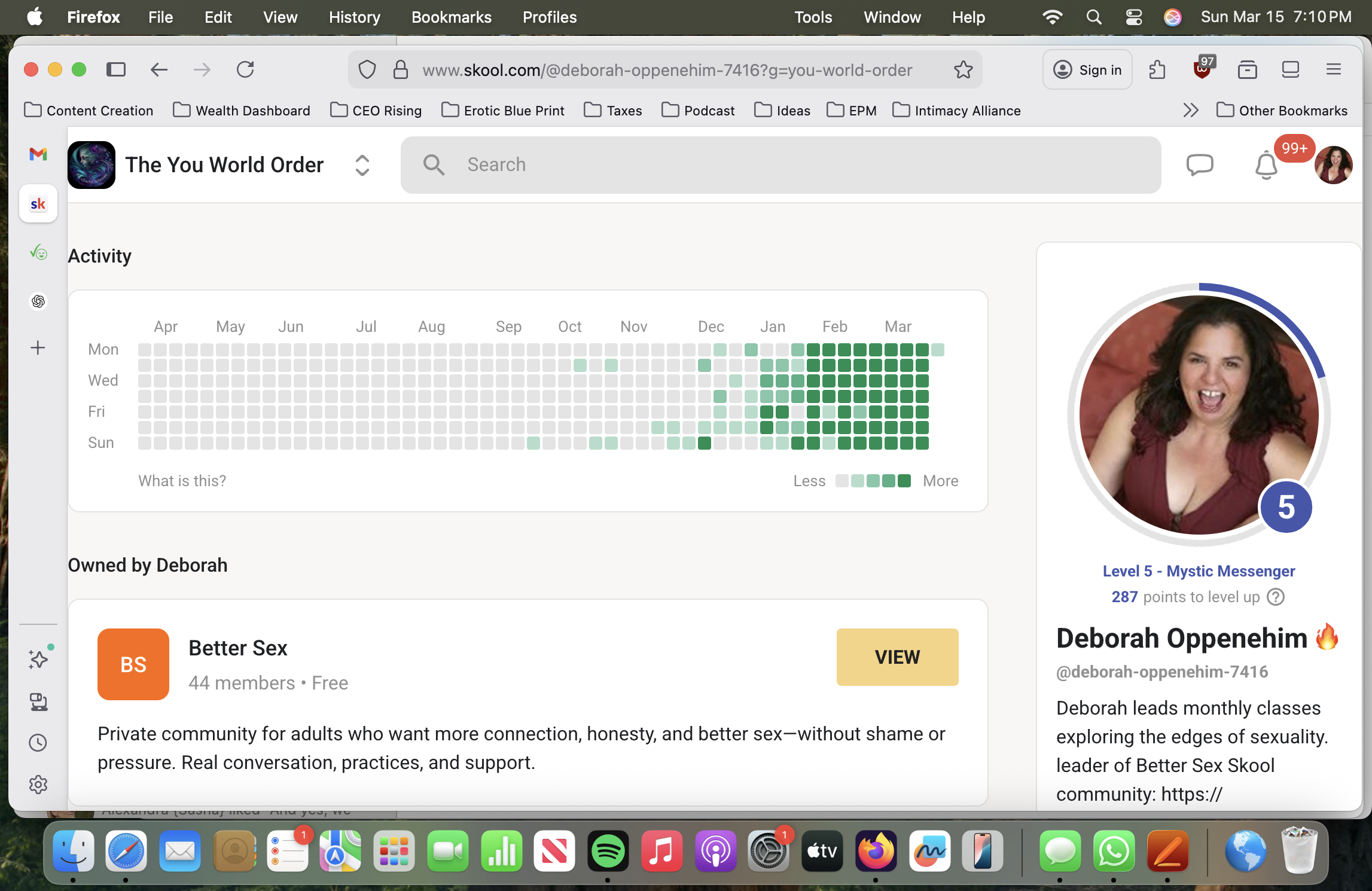Click the "What is this?" link
This screenshot has height=891, width=1372.
[182, 481]
